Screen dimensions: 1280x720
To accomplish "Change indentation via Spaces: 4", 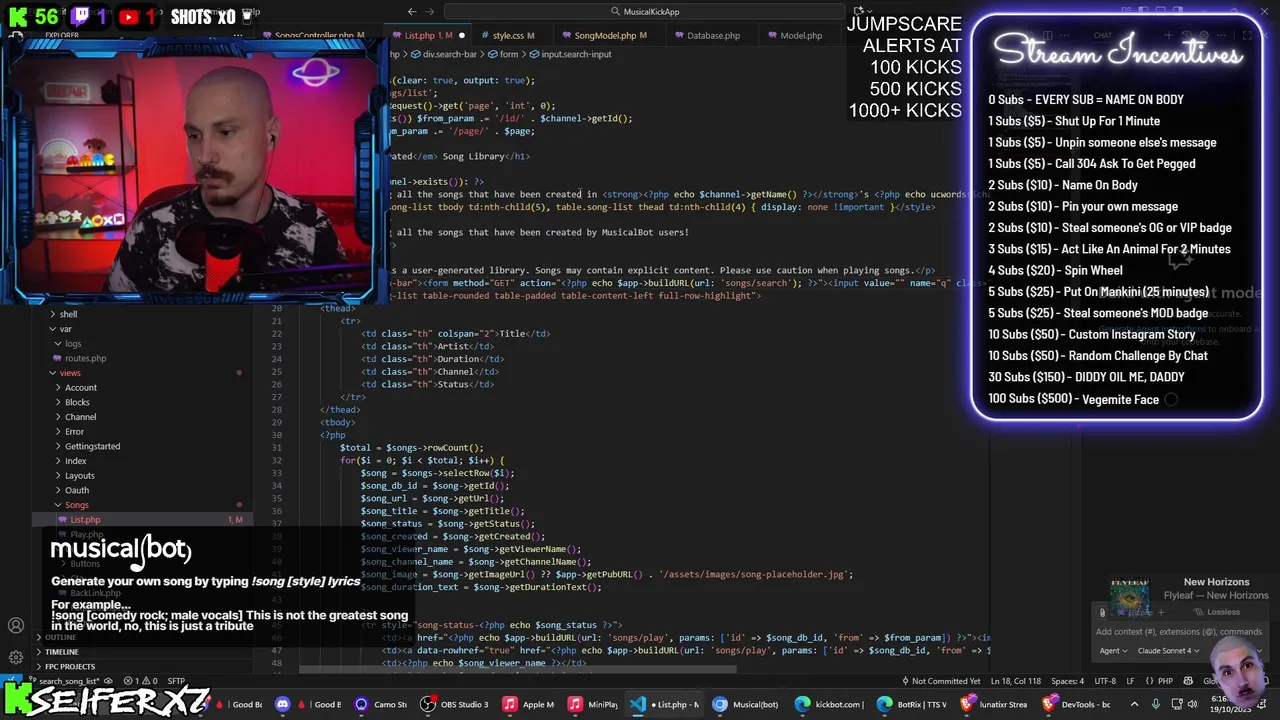I will pyautogui.click(x=1067, y=681).
